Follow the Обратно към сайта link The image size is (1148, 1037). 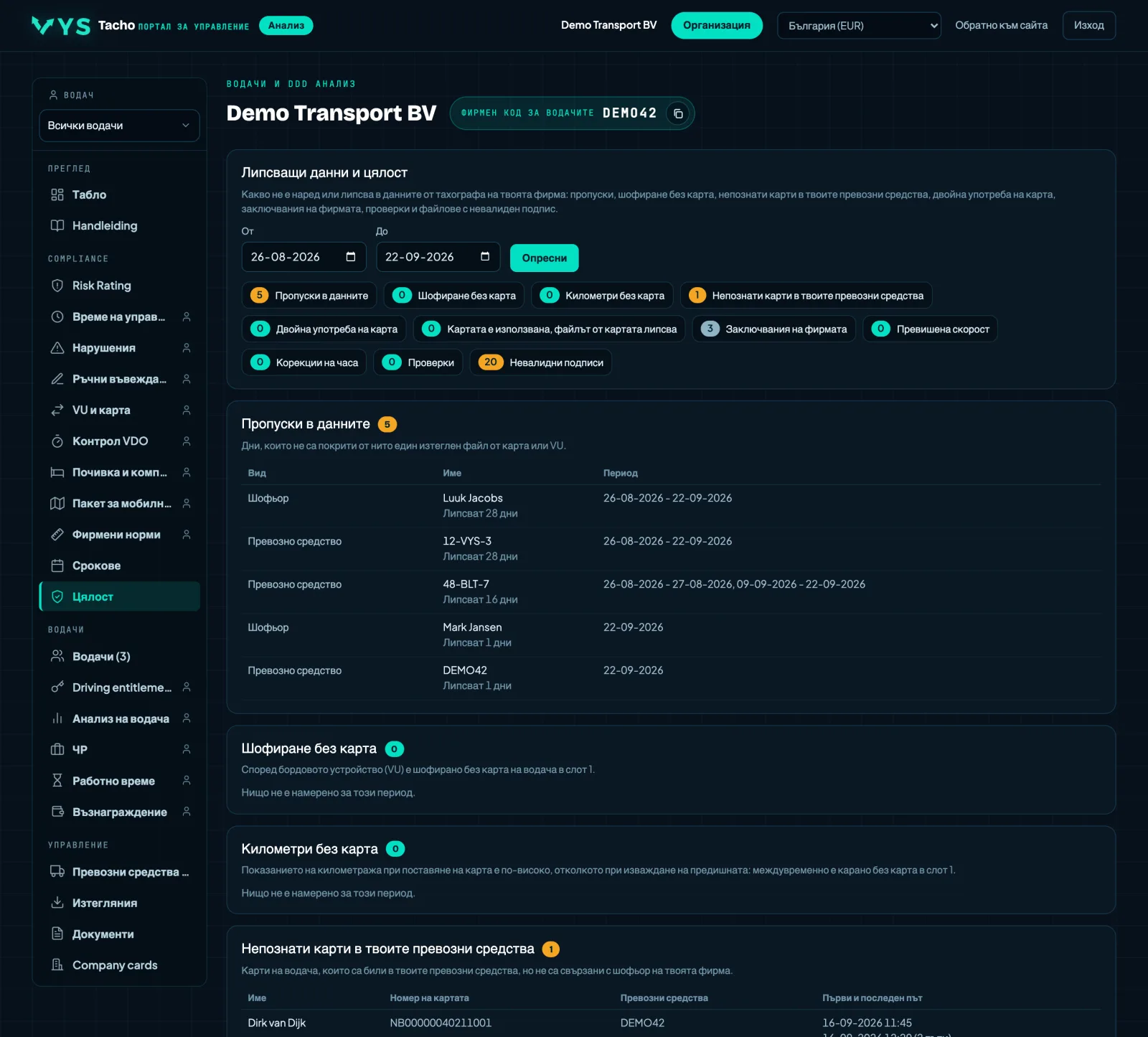pos(1001,26)
